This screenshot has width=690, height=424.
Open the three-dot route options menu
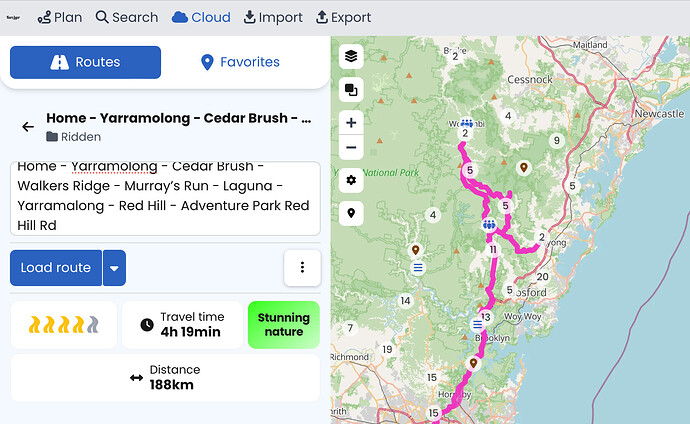(x=302, y=268)
